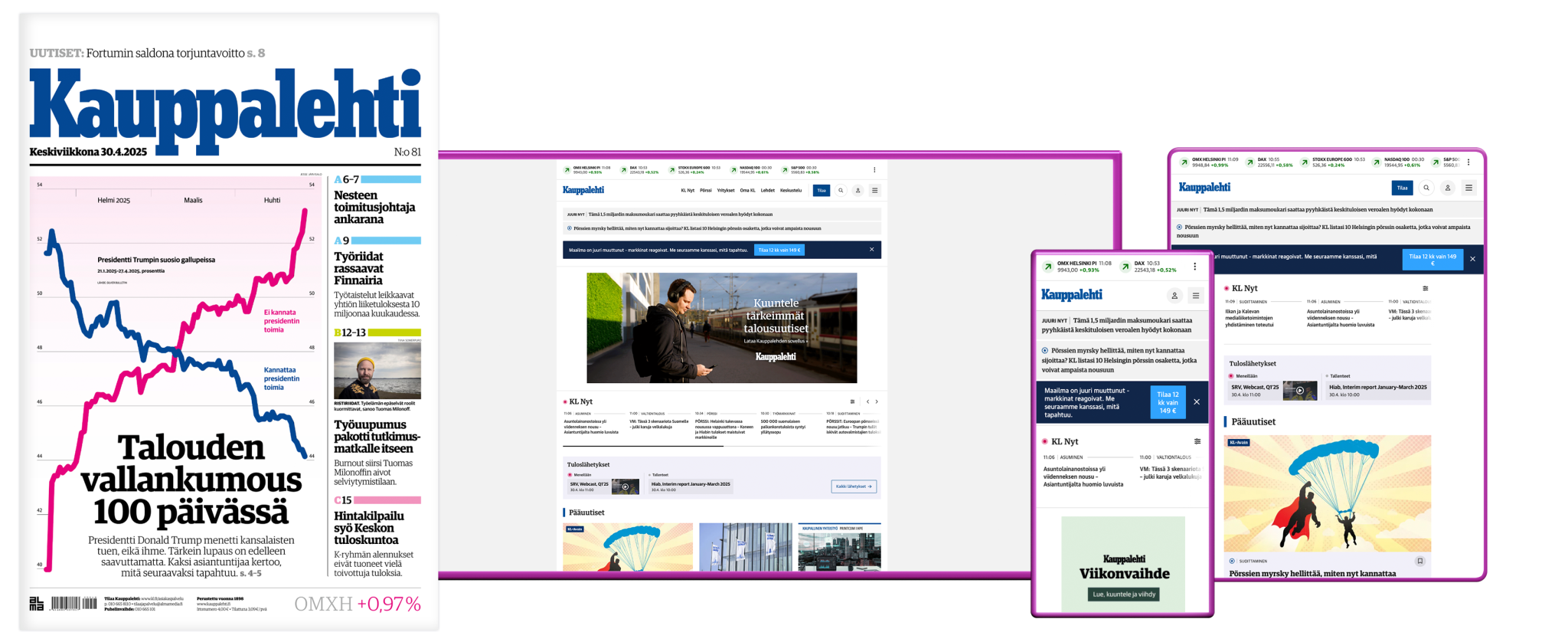This screenshot has width=1568, height=642.
Task: Open KL Nyt filter icon on phone
Action: point(1197,441)
